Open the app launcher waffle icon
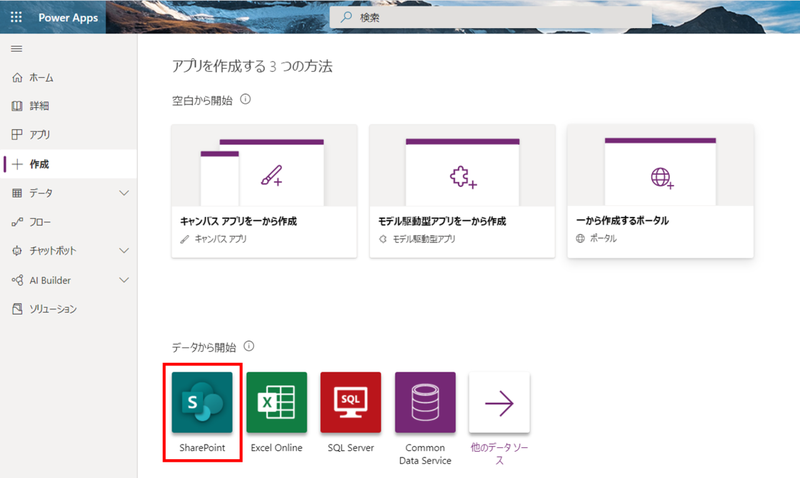The width and height of the screenshot is (800, 478). pyautogui.click(x=16, y=17)
